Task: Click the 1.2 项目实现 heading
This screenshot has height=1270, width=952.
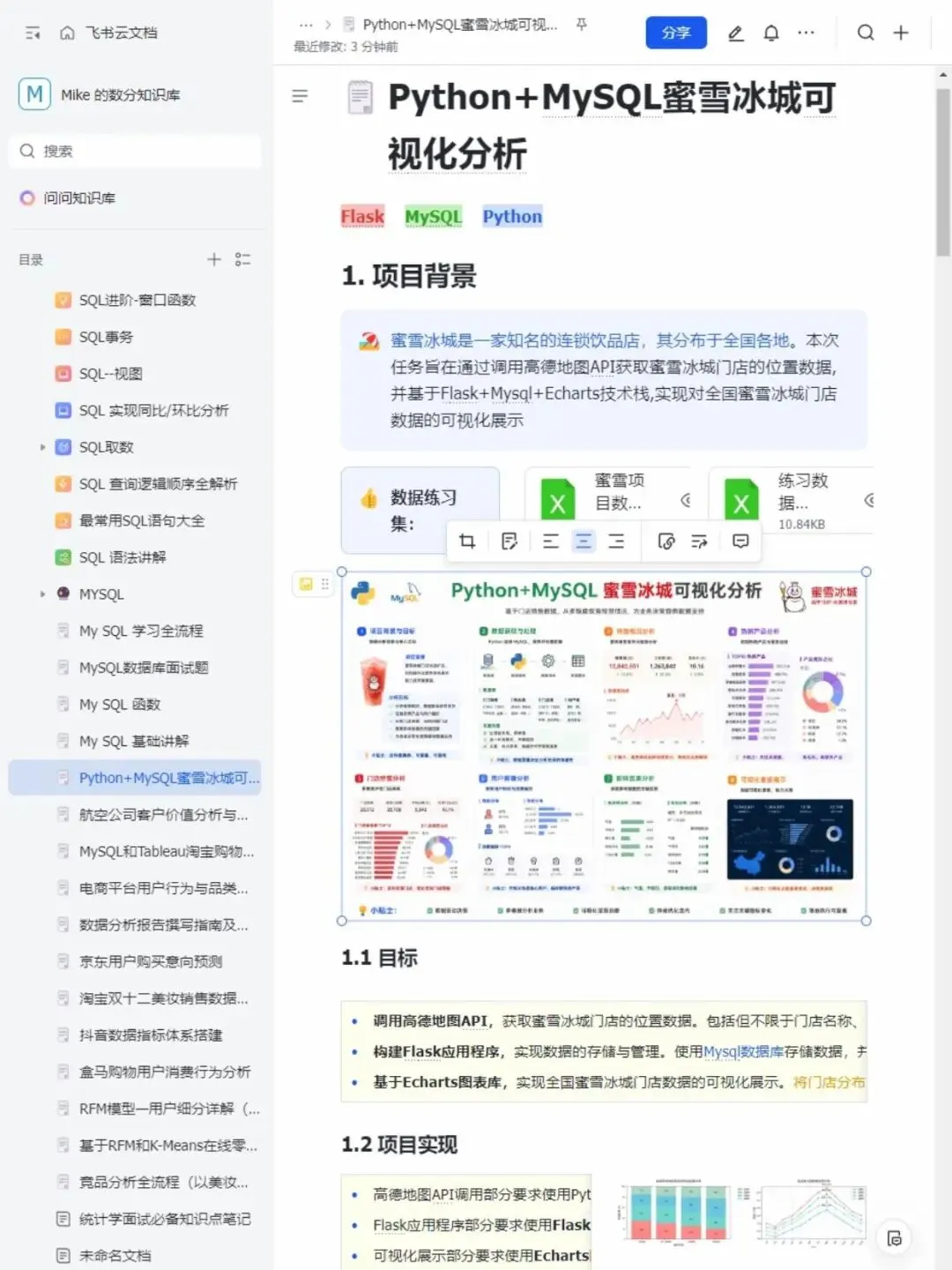Action: tap(399, 1145)
